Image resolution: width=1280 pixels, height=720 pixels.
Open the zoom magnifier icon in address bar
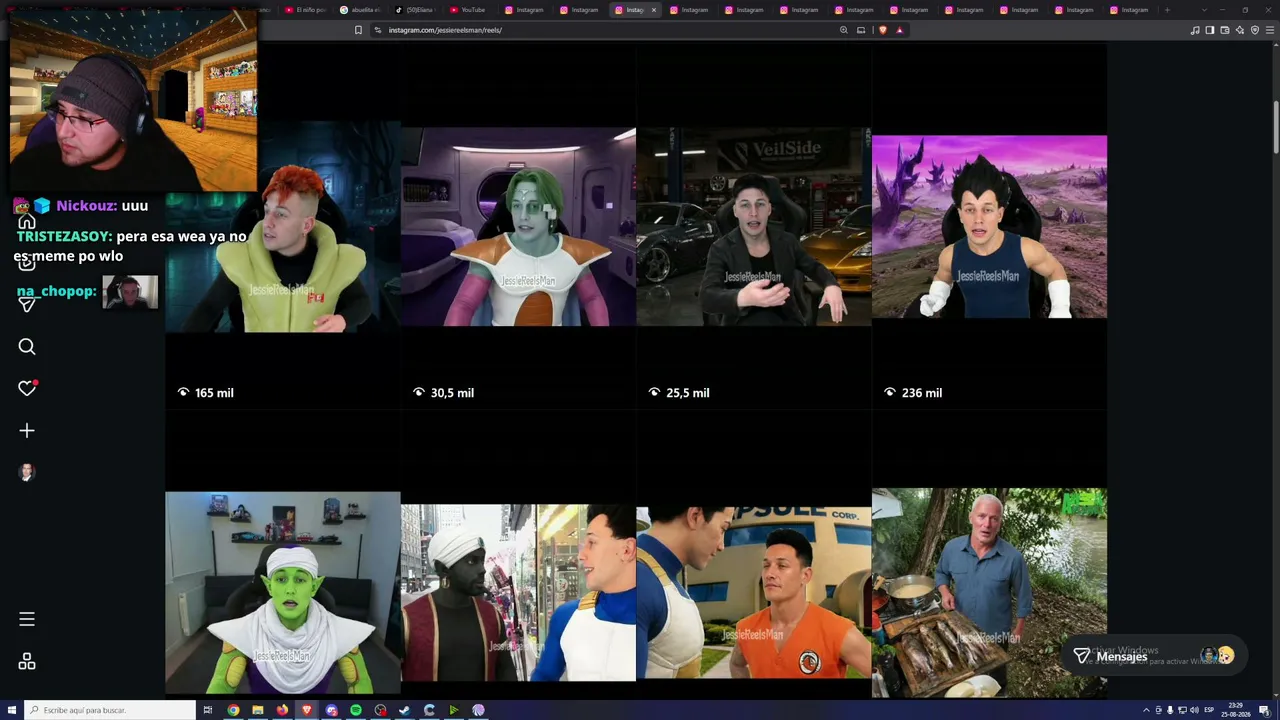844,30
